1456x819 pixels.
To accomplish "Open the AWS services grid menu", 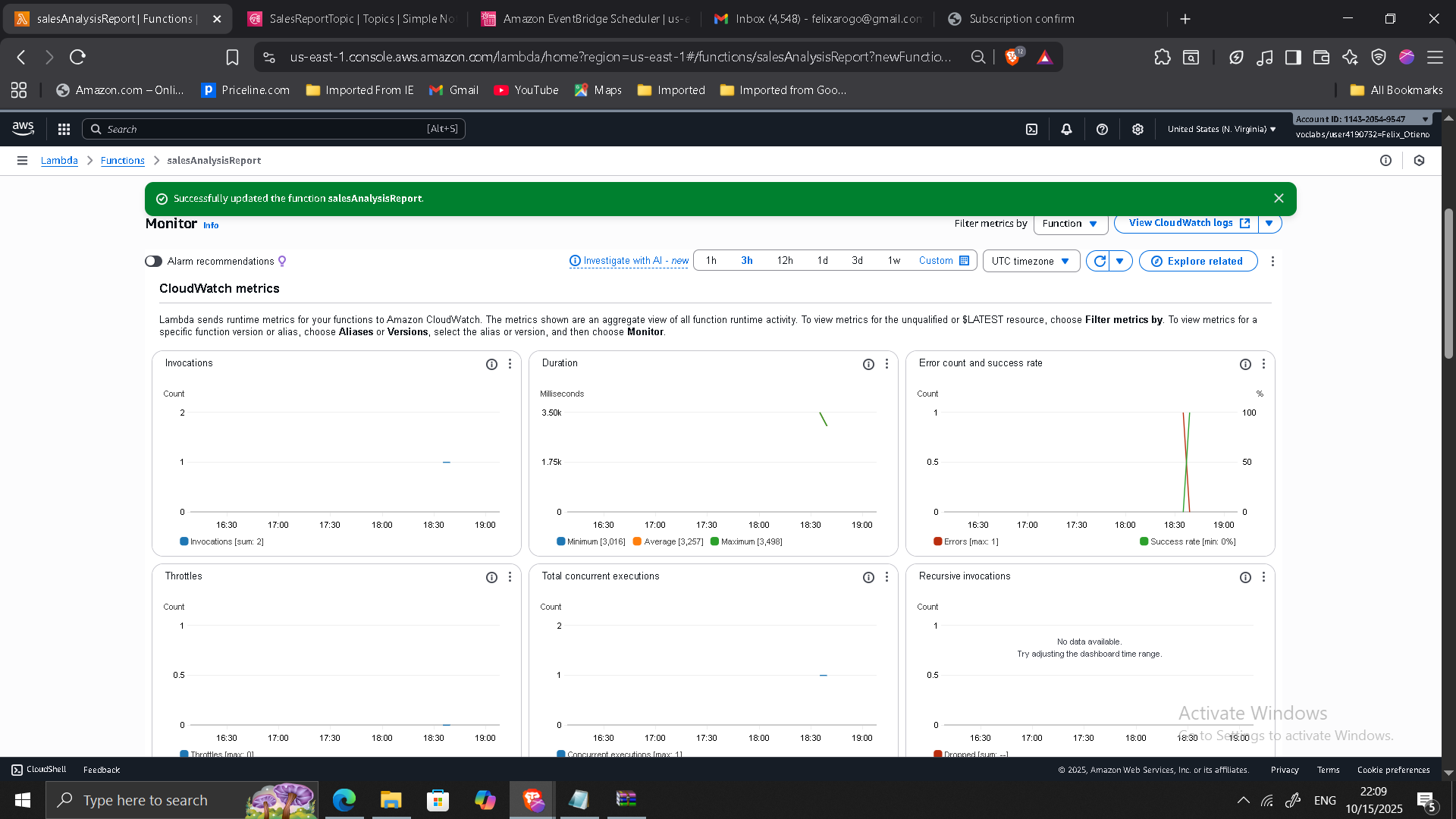I will click(64, 129).
